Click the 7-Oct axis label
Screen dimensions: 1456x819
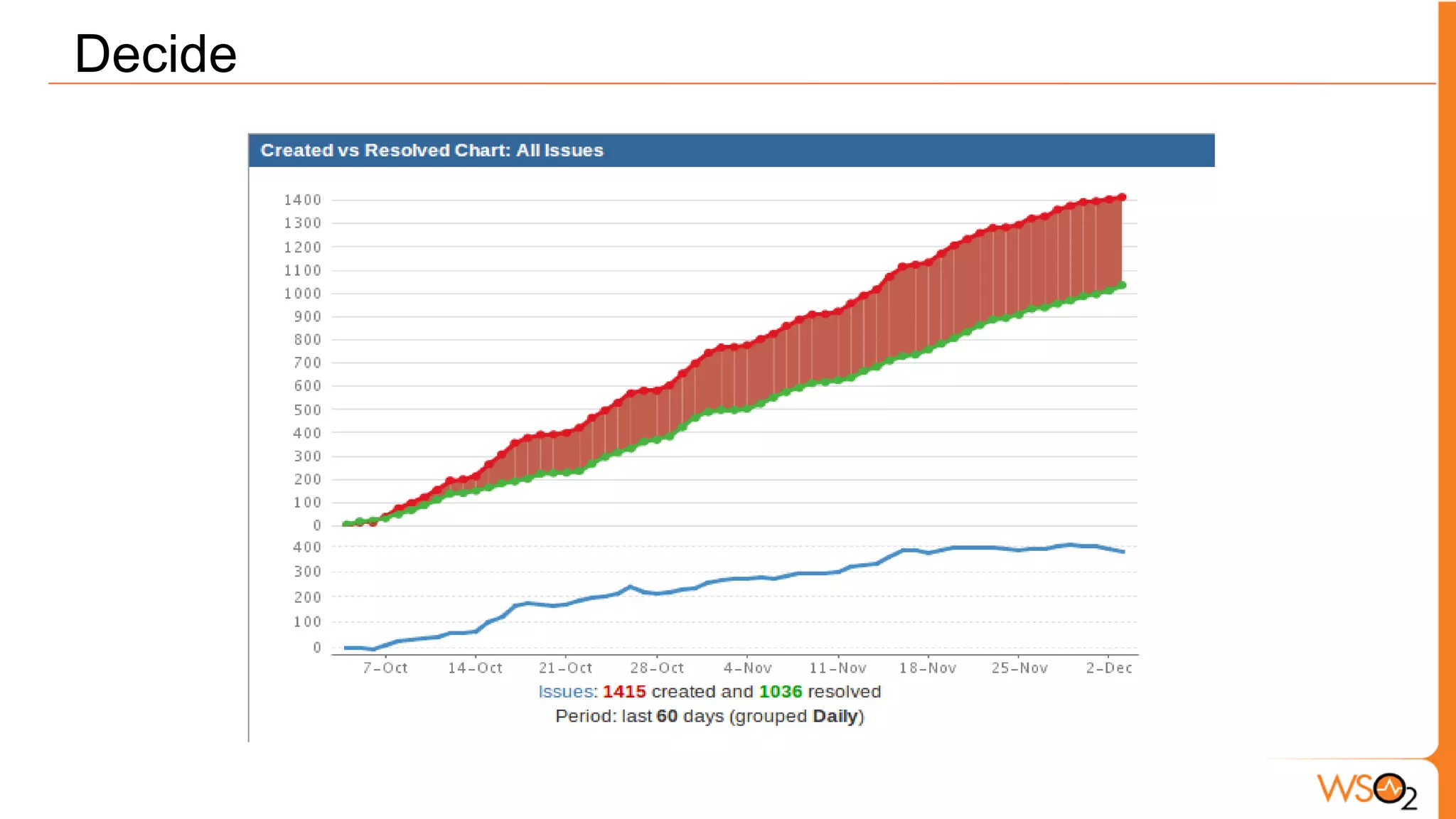[385, 668]
